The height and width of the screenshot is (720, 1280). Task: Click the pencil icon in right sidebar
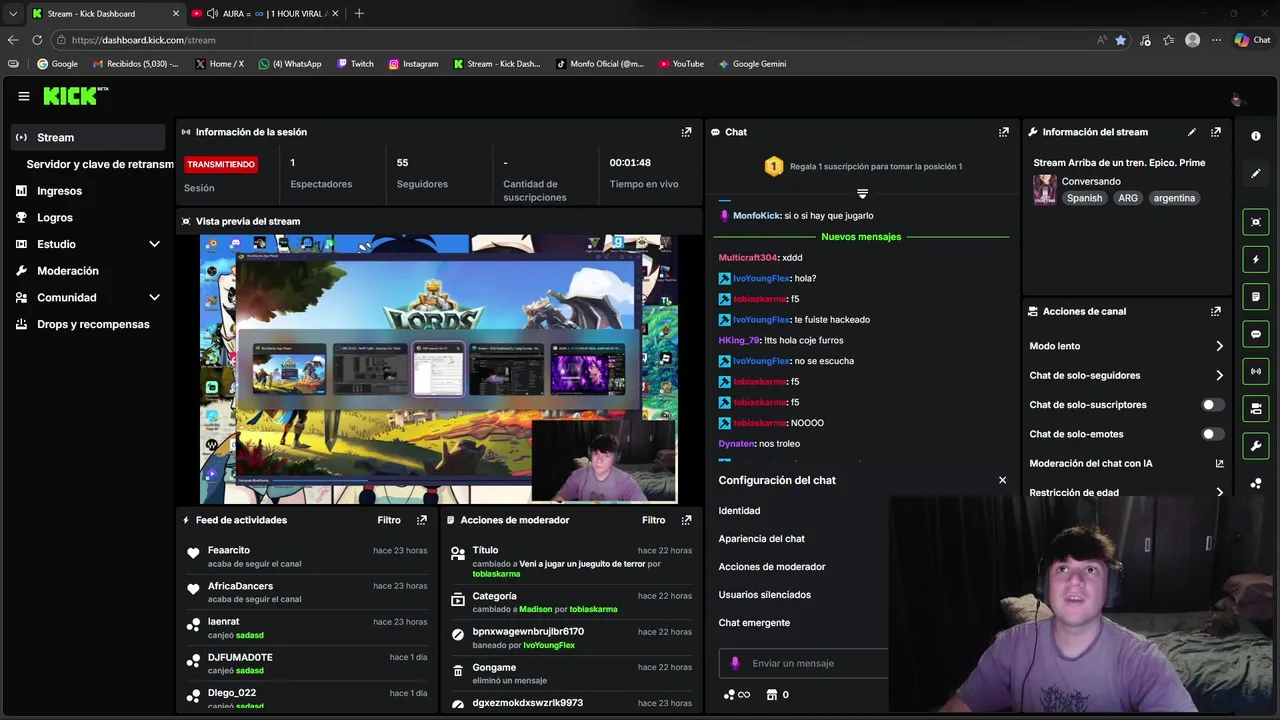click(x=1256, y=173)
